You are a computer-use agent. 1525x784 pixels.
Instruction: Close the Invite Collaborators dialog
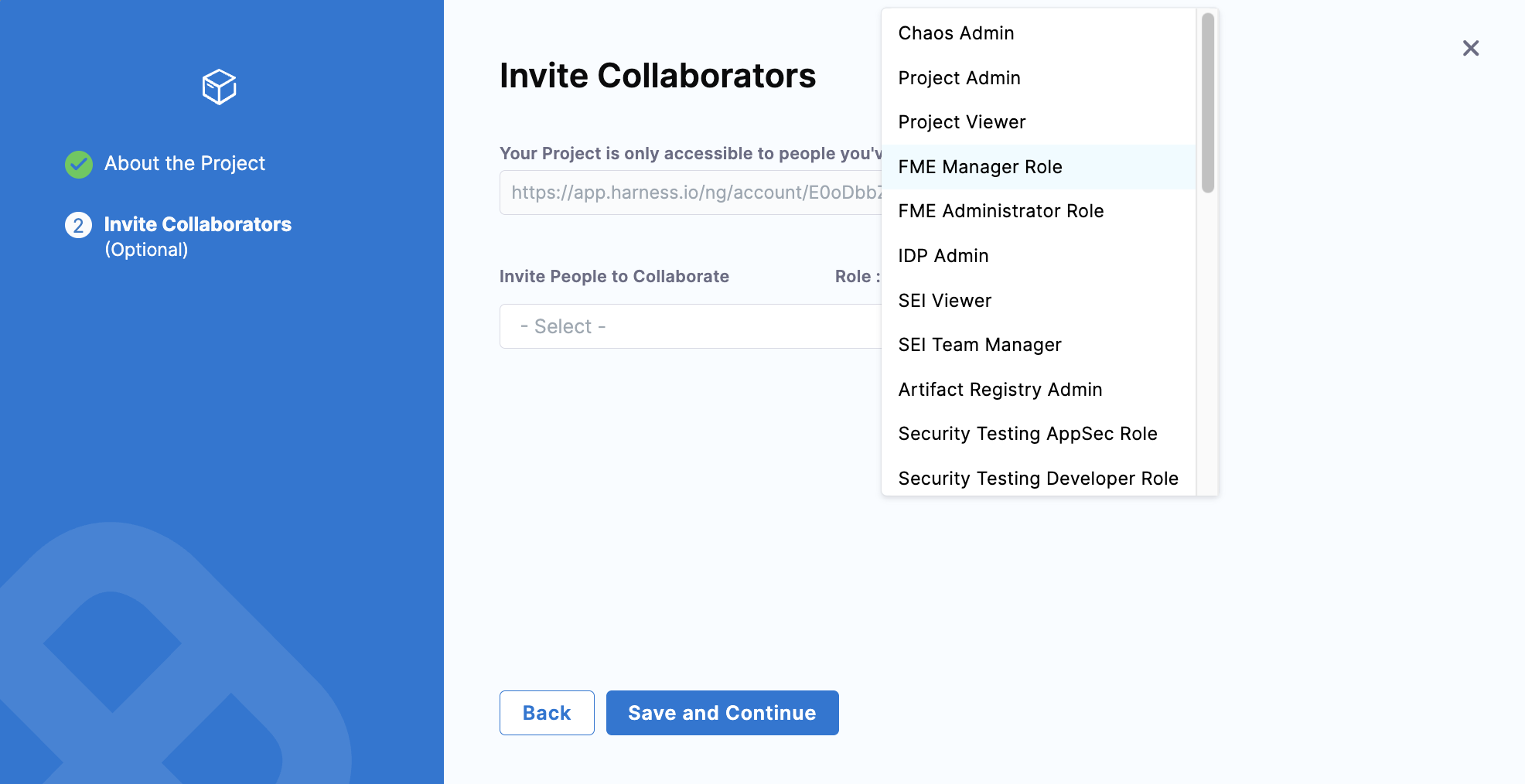[1470, 48]
